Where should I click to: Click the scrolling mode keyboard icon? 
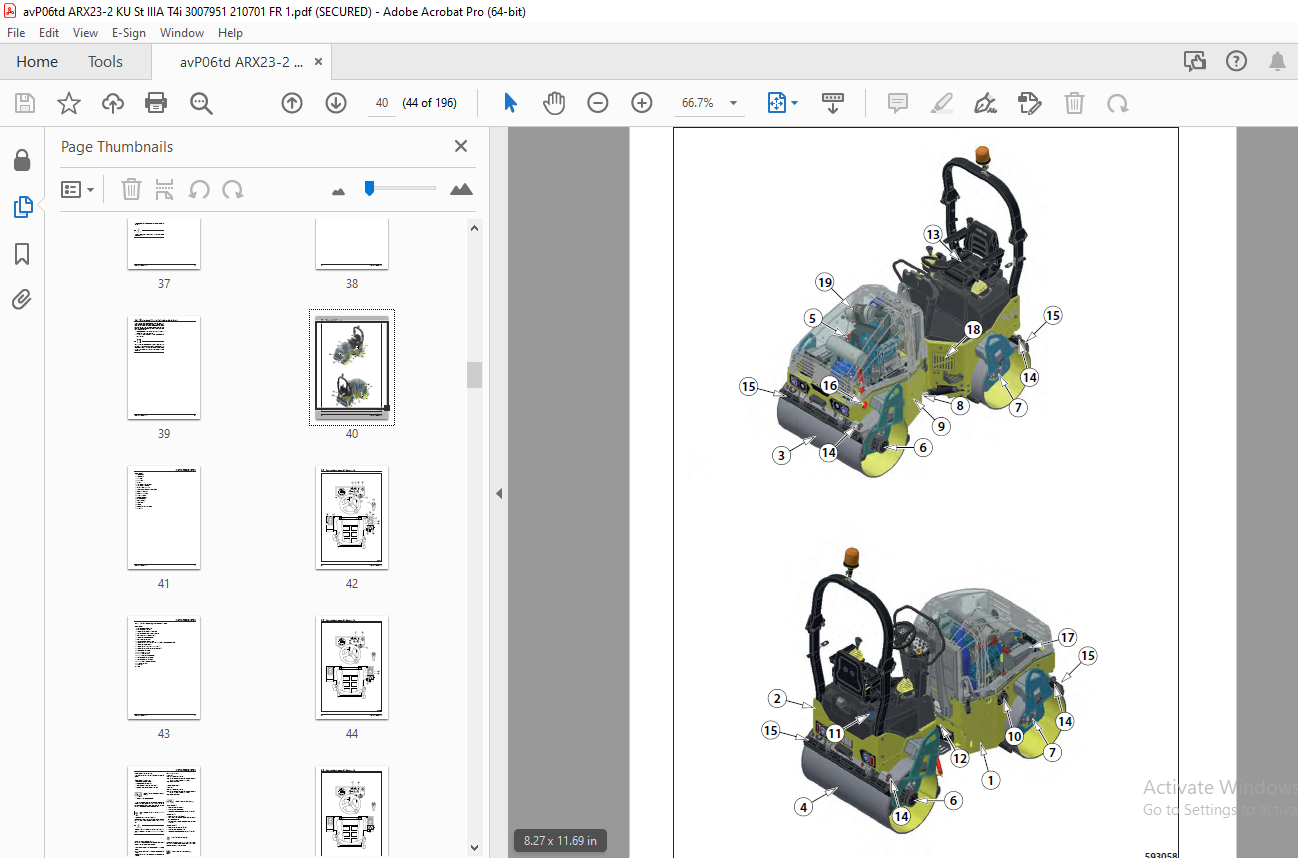pos(833,103)
